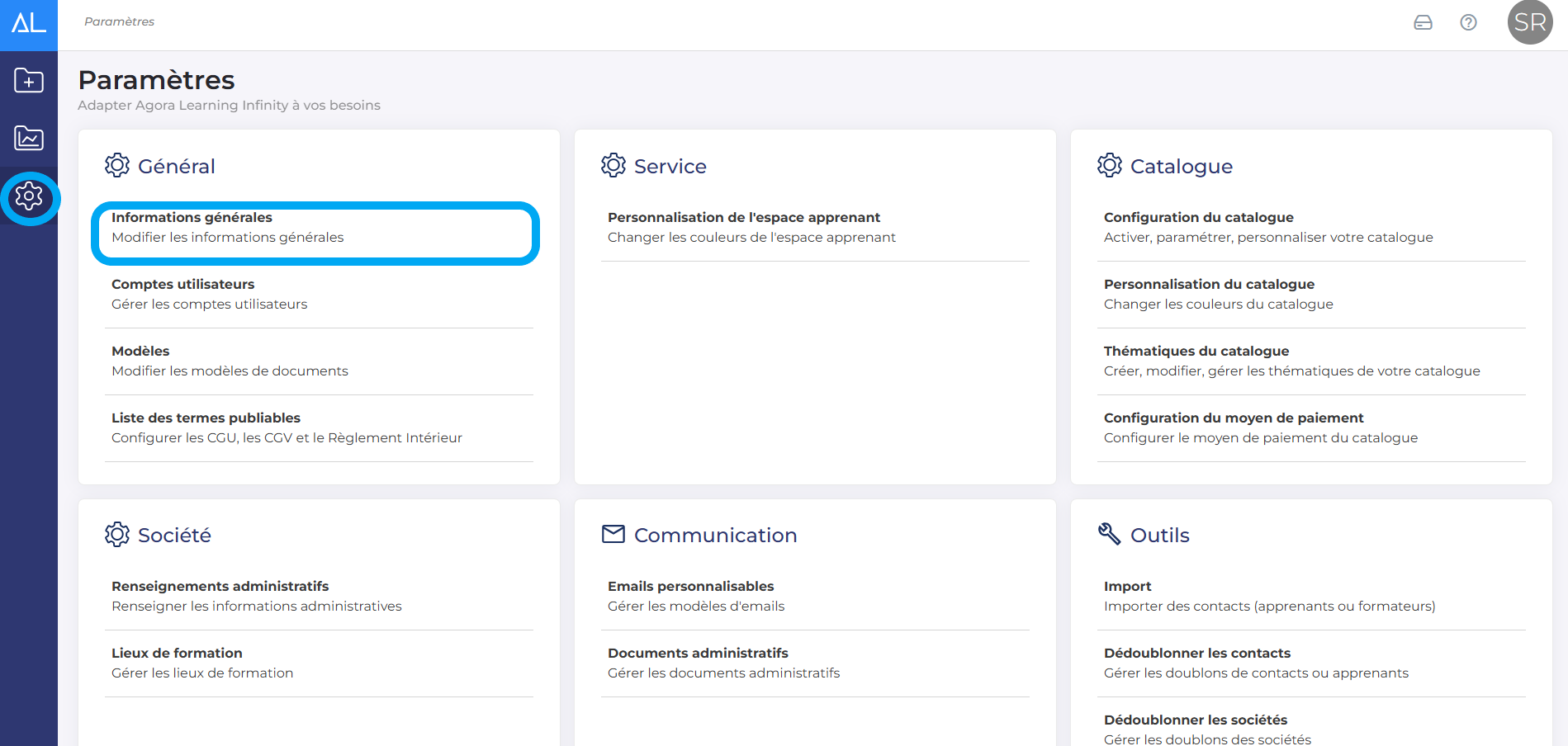Click the Outils wrench icon
The height and width of the screenshot is (746, 1568).
1109,534
